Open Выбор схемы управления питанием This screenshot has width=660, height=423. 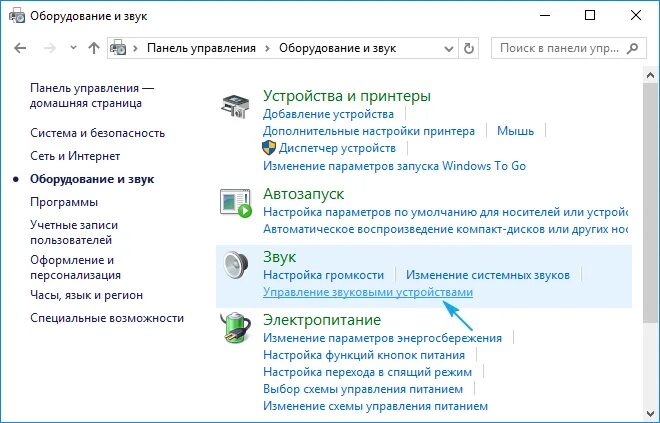pos(363,389)
